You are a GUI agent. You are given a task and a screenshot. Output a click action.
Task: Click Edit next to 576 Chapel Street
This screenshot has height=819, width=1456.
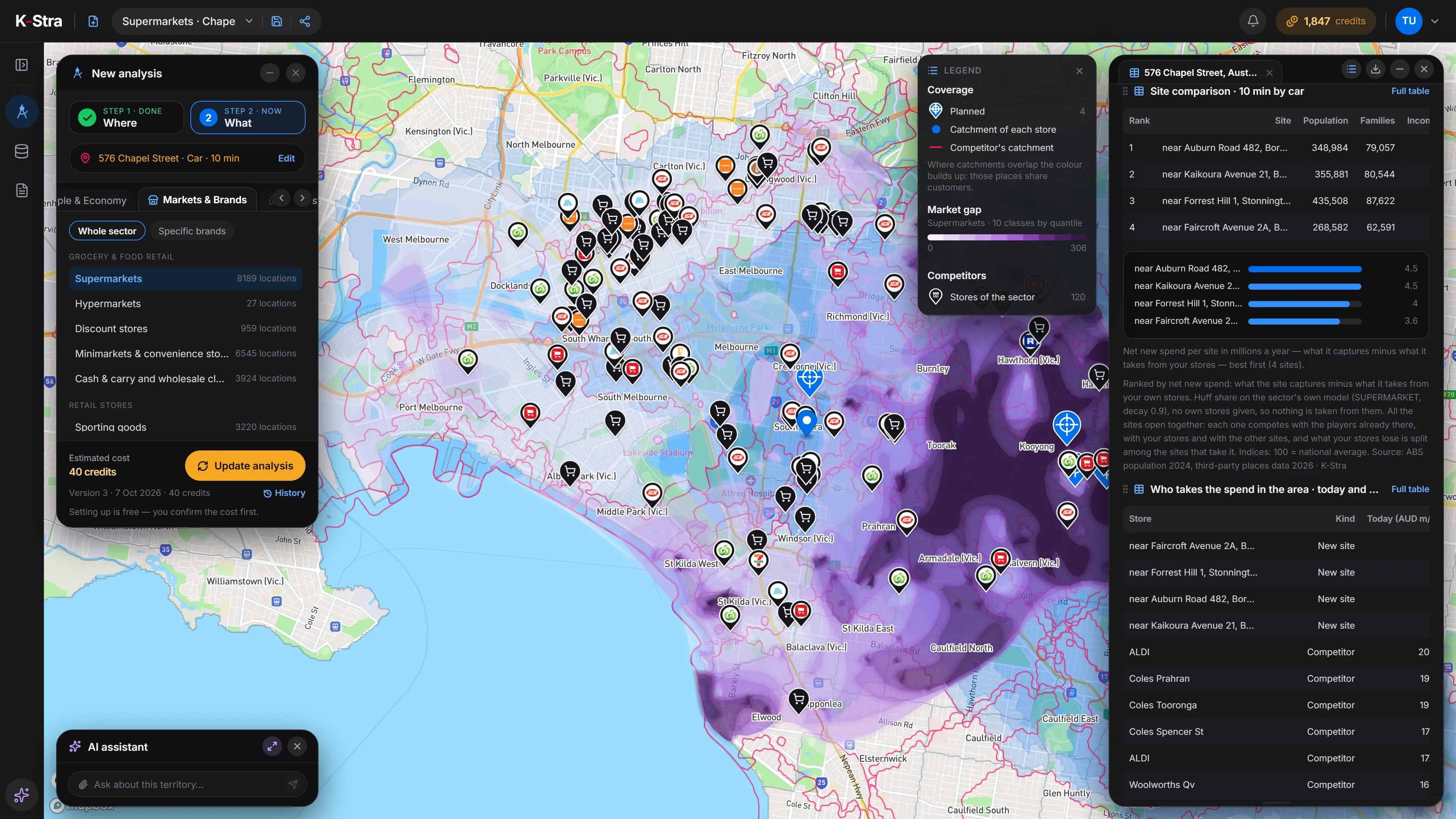pos(286,158)
